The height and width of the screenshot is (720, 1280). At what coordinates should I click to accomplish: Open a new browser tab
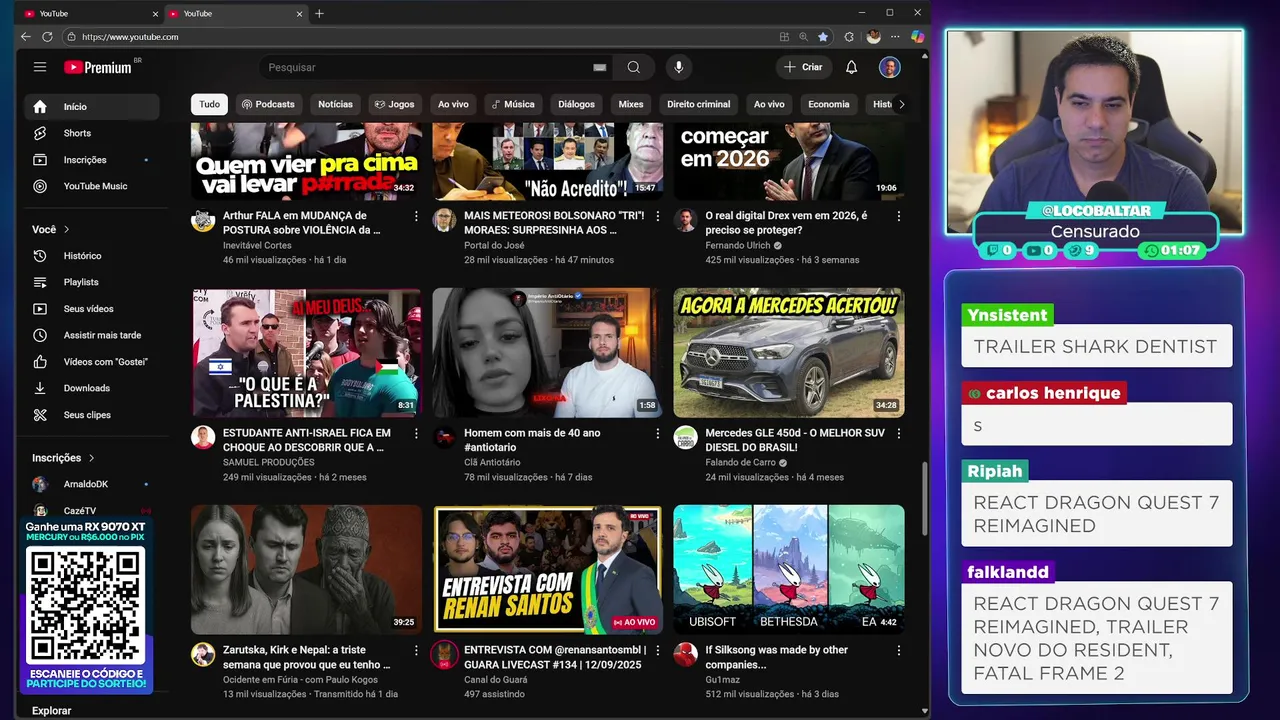pos(319,14)
